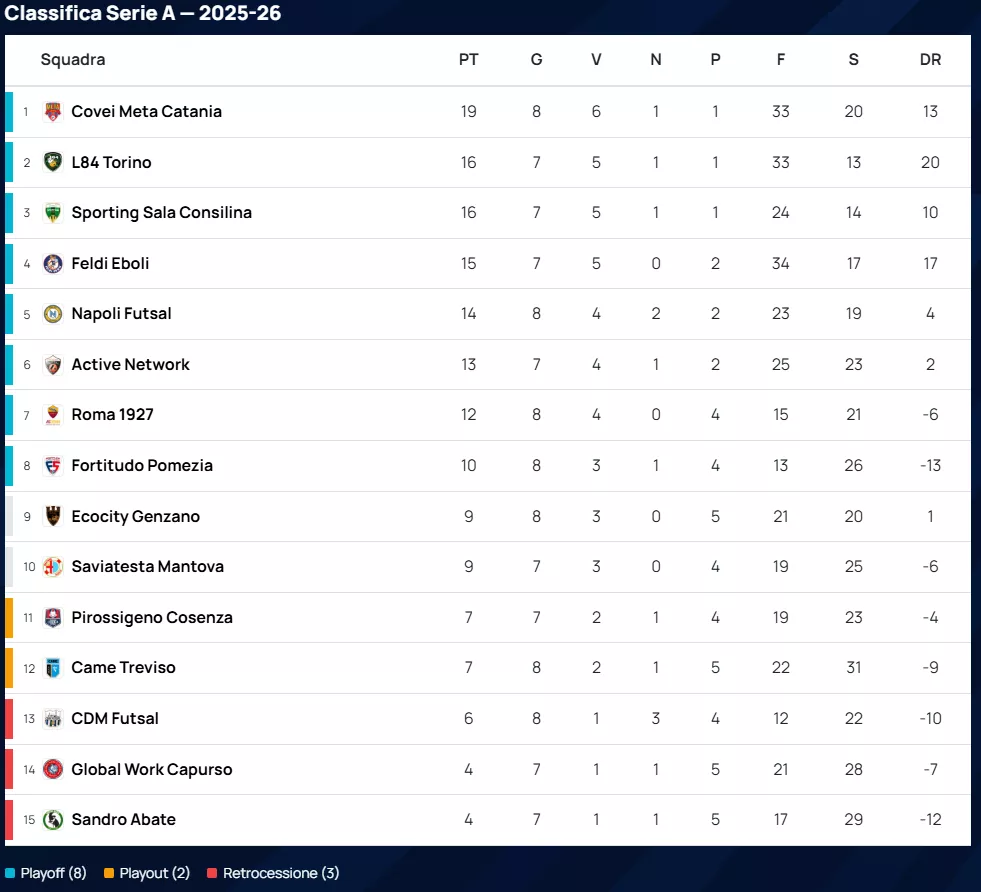Viewport: 981px width, 892px height.
Task: Open the Fortitudo Pomezia team name link
Action: (142, 466)
